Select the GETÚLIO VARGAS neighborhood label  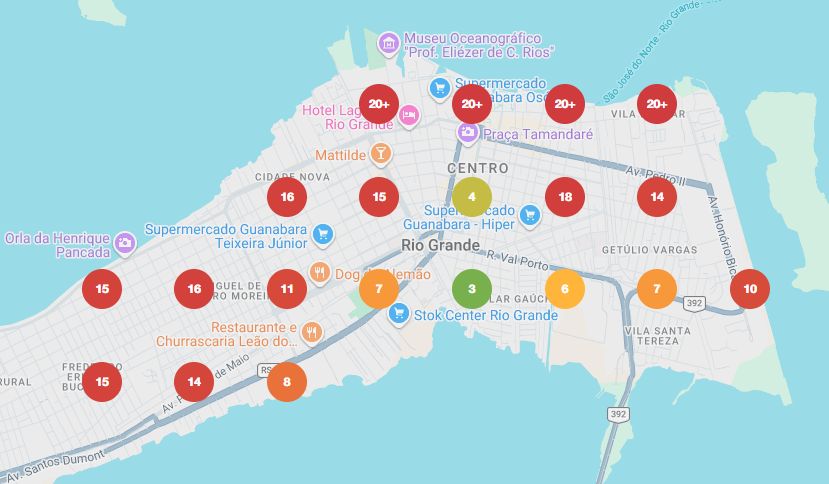[x=649, y=250]
